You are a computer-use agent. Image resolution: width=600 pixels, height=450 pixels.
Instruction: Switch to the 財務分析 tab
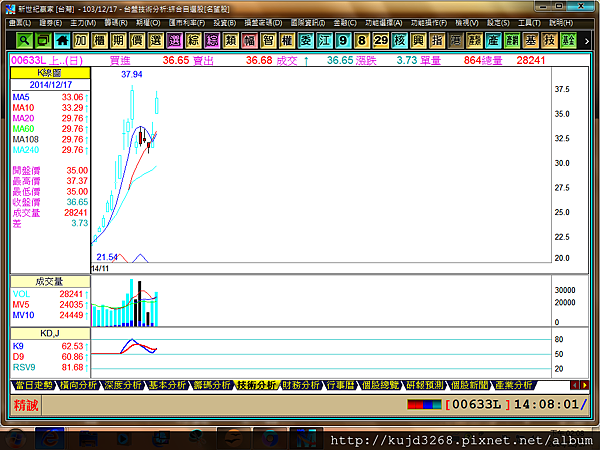(x=301, y=385)
